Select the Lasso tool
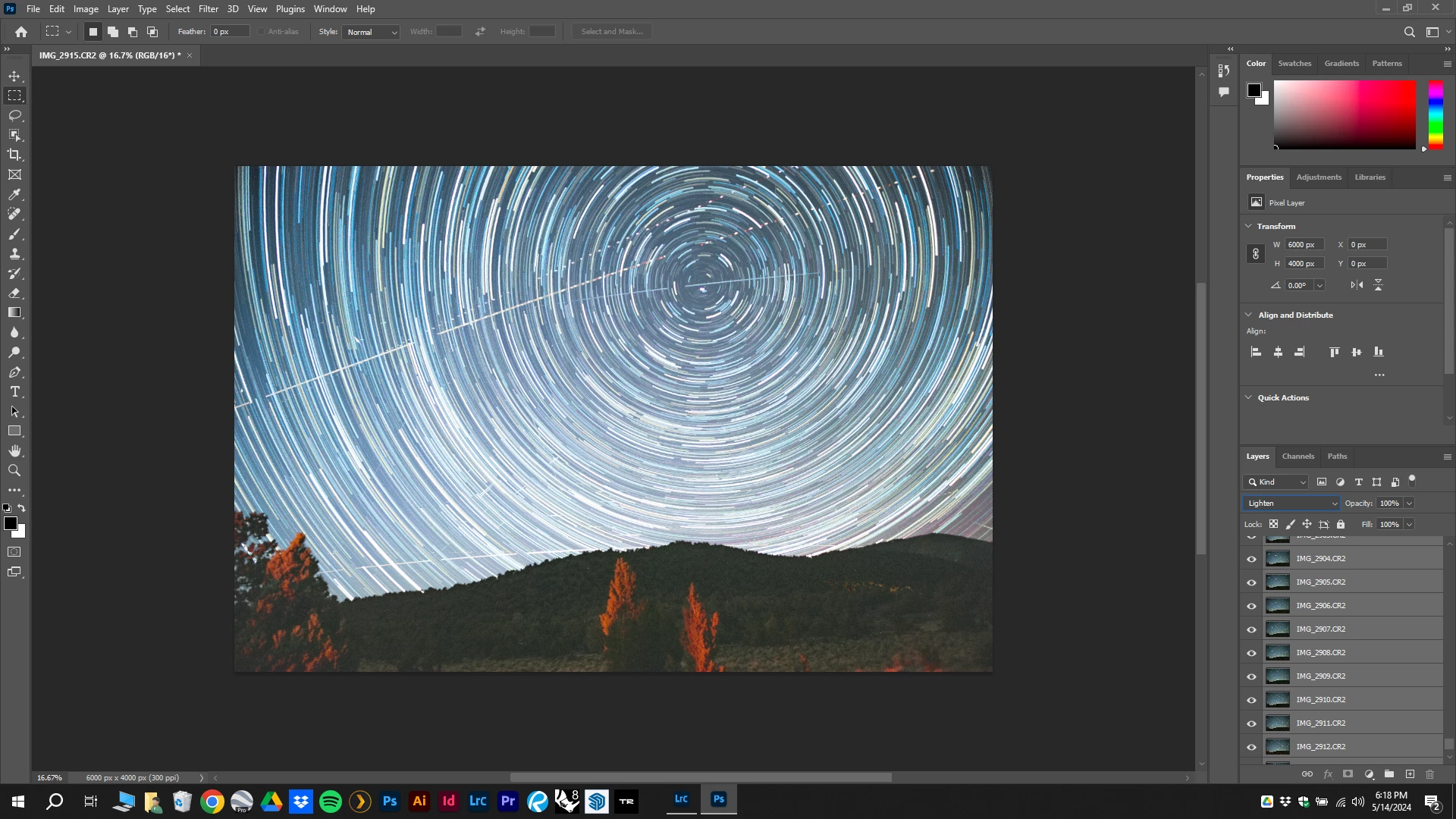The width and height of the screenshot is (1456, 819). coord(14,115)
